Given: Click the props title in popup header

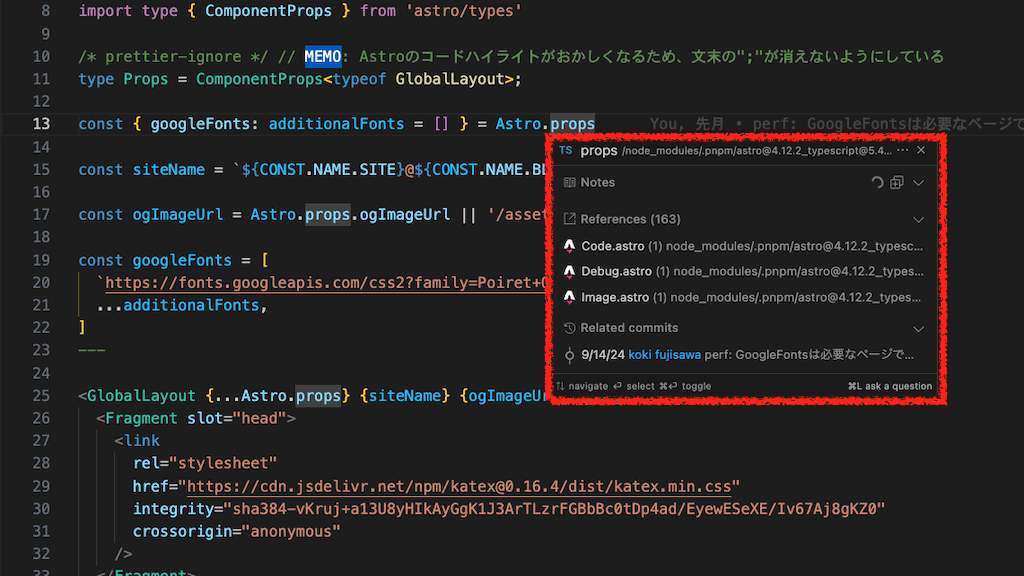Looking at the screenshot, I should 599,151.
